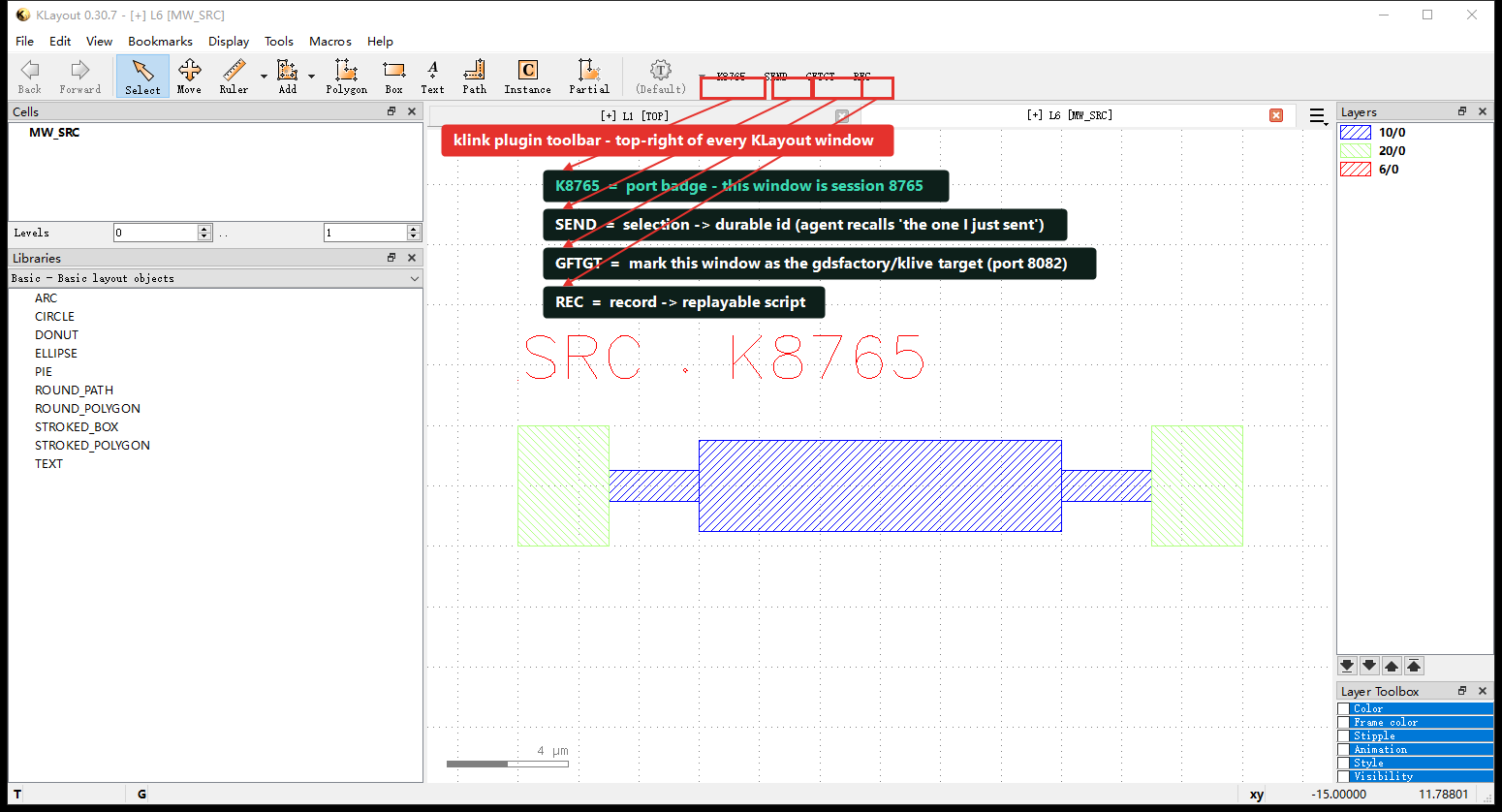Viewport: 1502px width, 812px height.
Task: Move selected layer to top
Action: (x=1414, y=666)
